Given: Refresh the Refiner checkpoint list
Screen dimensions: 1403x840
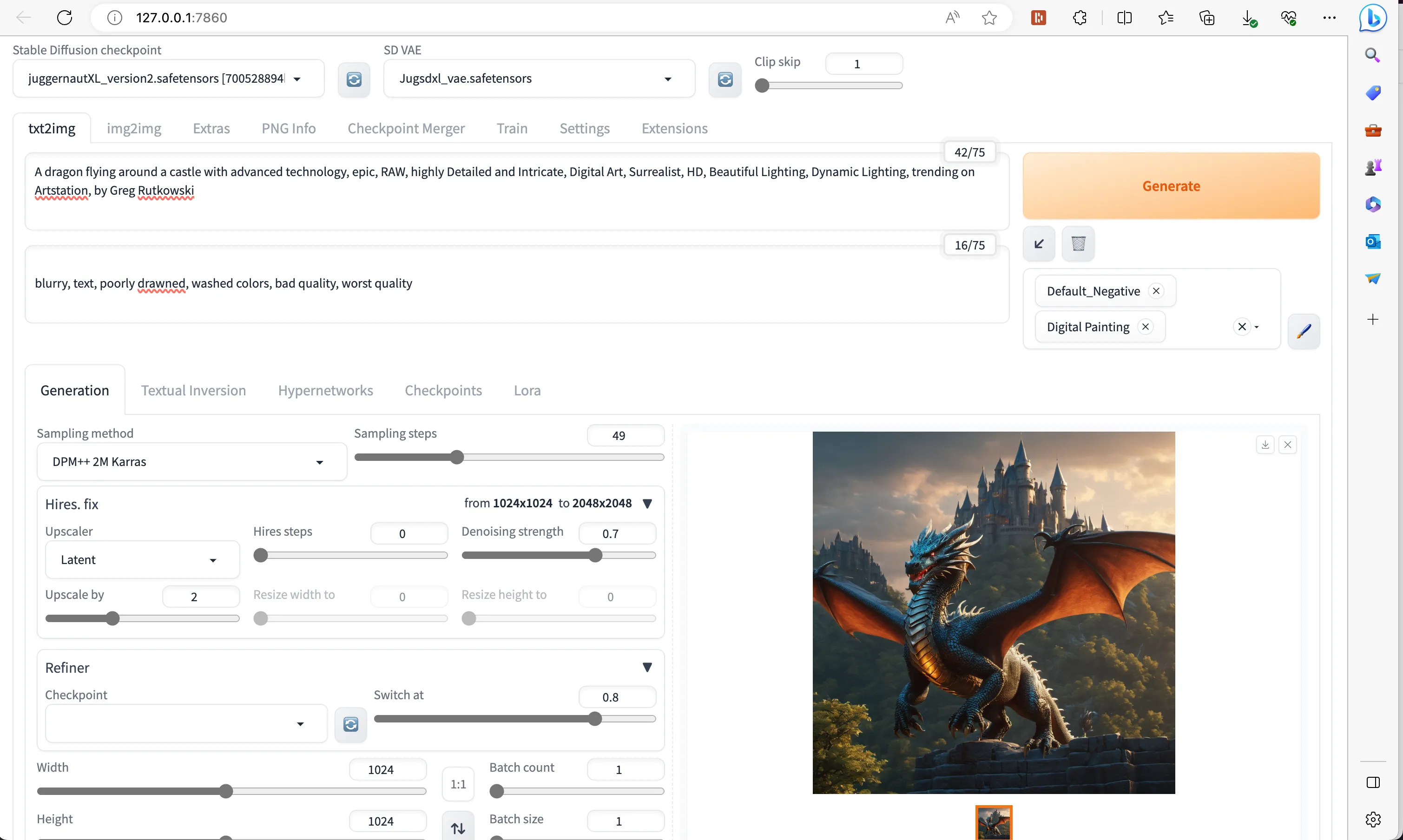Looking at the screenshot, I should click(350, 724).
